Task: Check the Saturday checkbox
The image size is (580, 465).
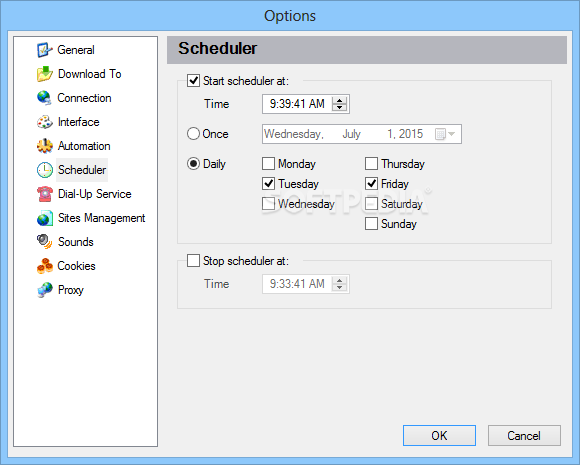Action: (x=371, y=203)
